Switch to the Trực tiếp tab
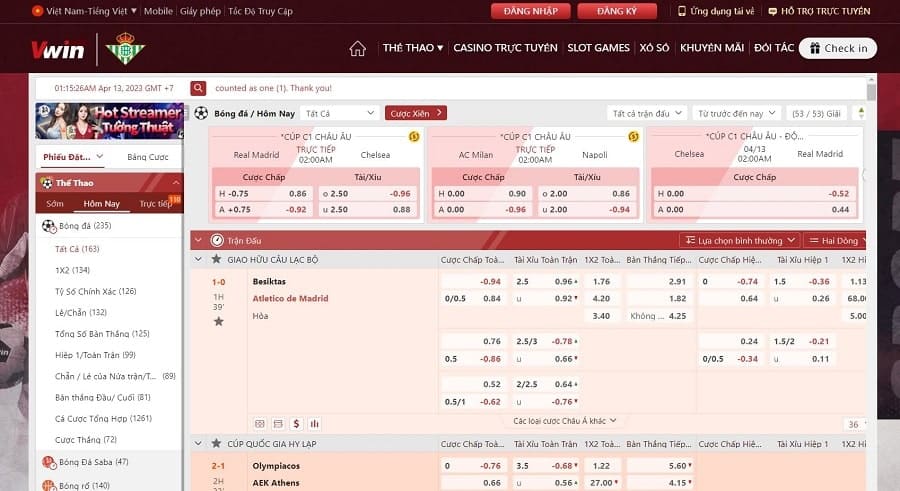The image size is (900, 491). pyautogui.click(x=156, y=203)
